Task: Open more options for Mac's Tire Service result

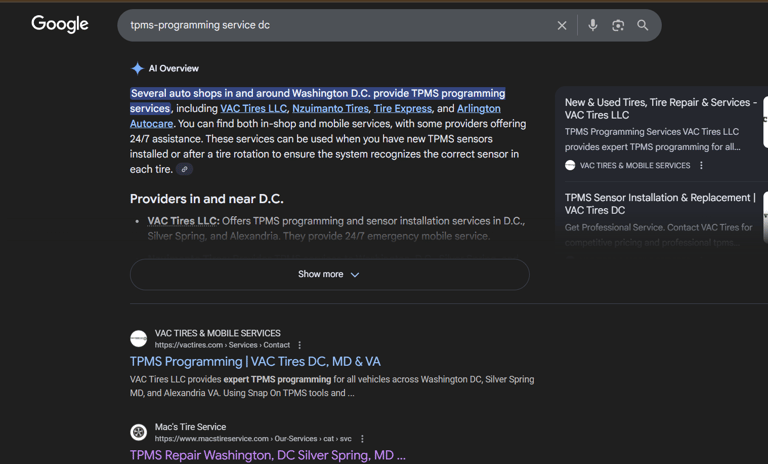Action: click(x=362, y=439)
